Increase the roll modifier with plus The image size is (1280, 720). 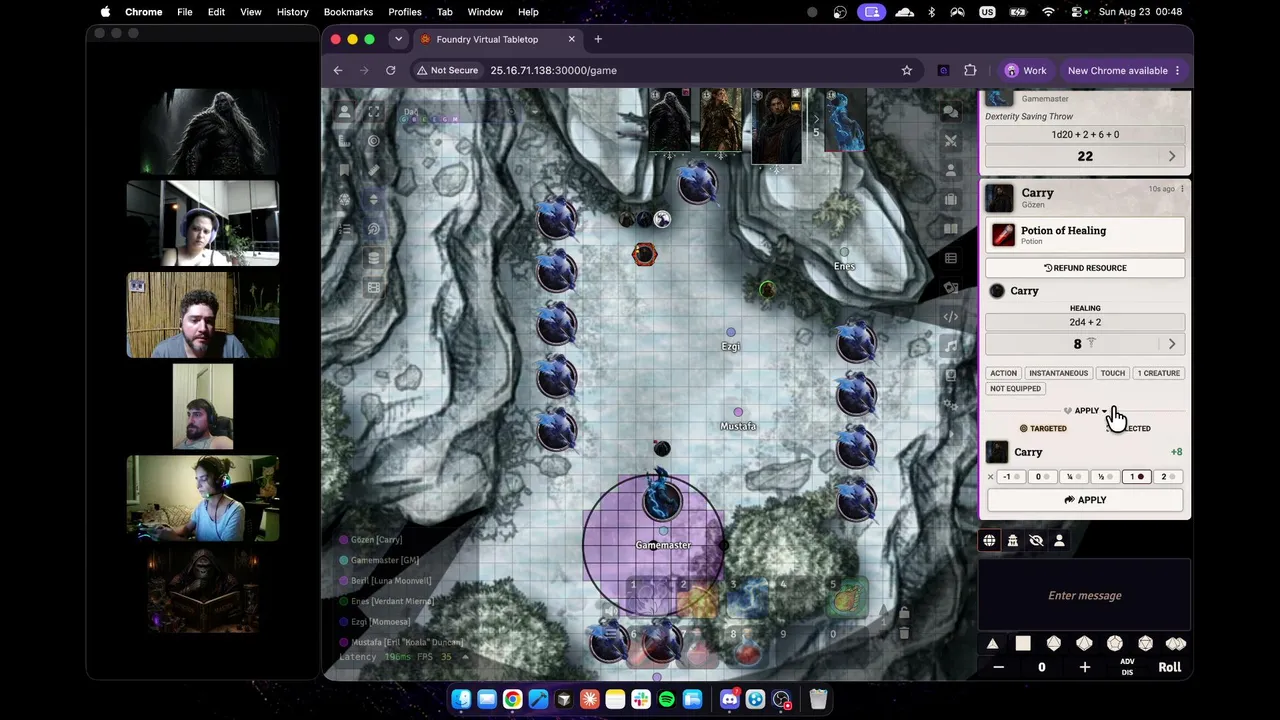[1084, 667]
